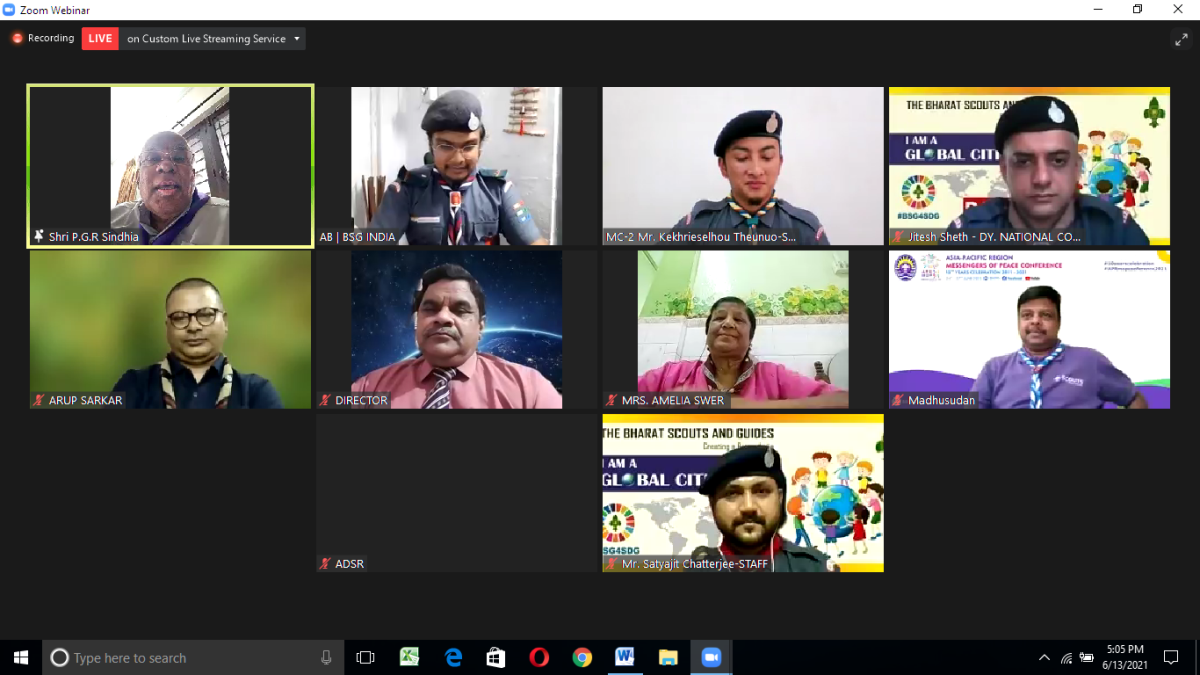Click the Task View icon

coord(366,657)
